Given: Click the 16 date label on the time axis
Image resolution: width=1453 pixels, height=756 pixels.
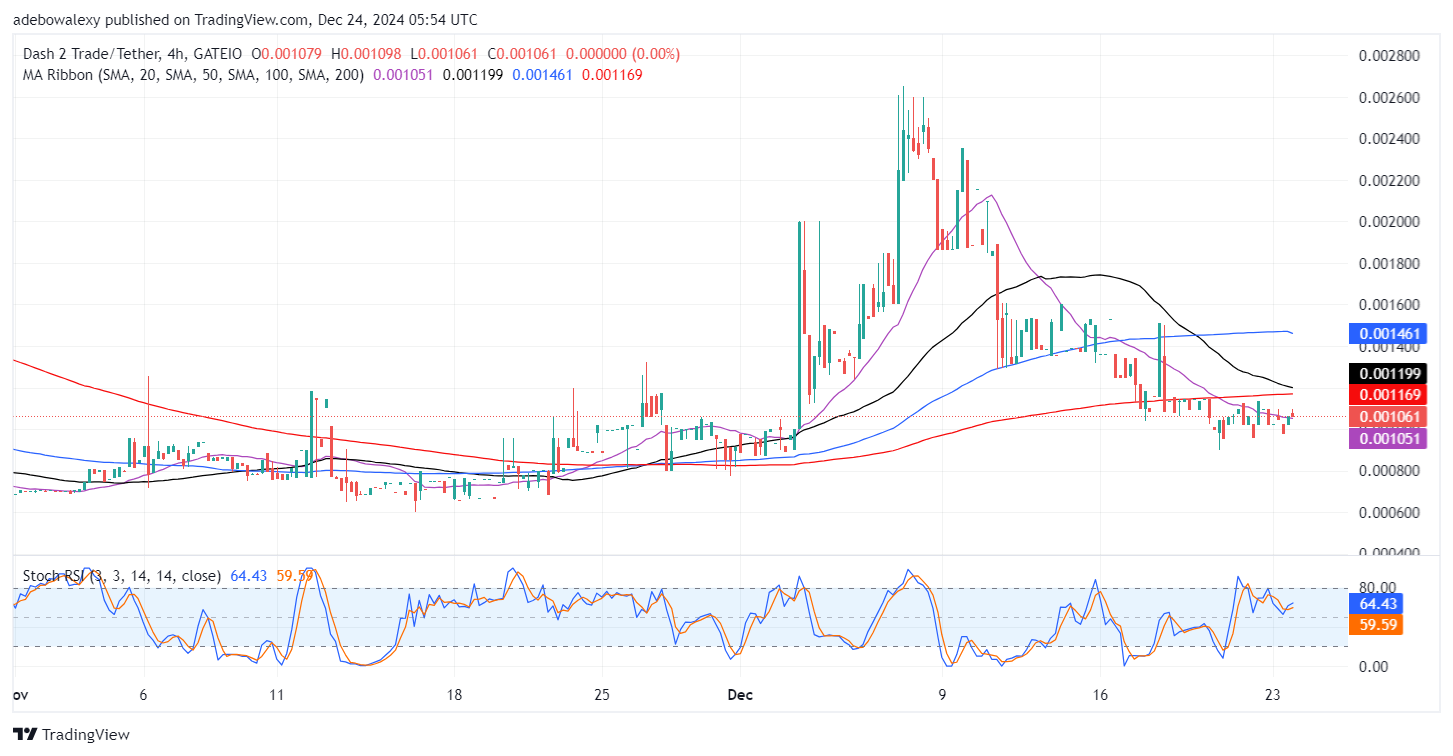Looking at the screenshot, I should tap(1099, 695).
